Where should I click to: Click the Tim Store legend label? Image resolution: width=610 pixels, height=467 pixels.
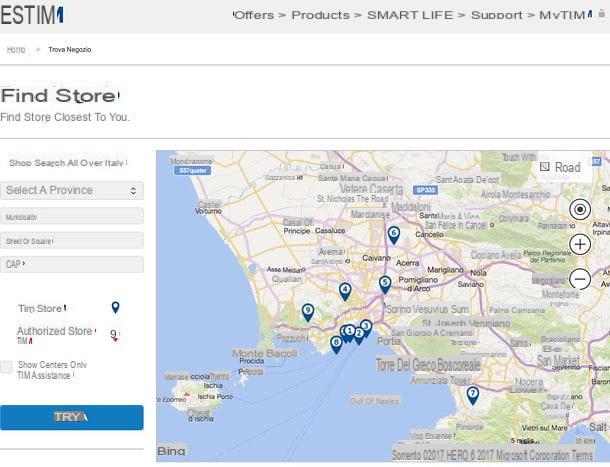click(x=42, y=309)
